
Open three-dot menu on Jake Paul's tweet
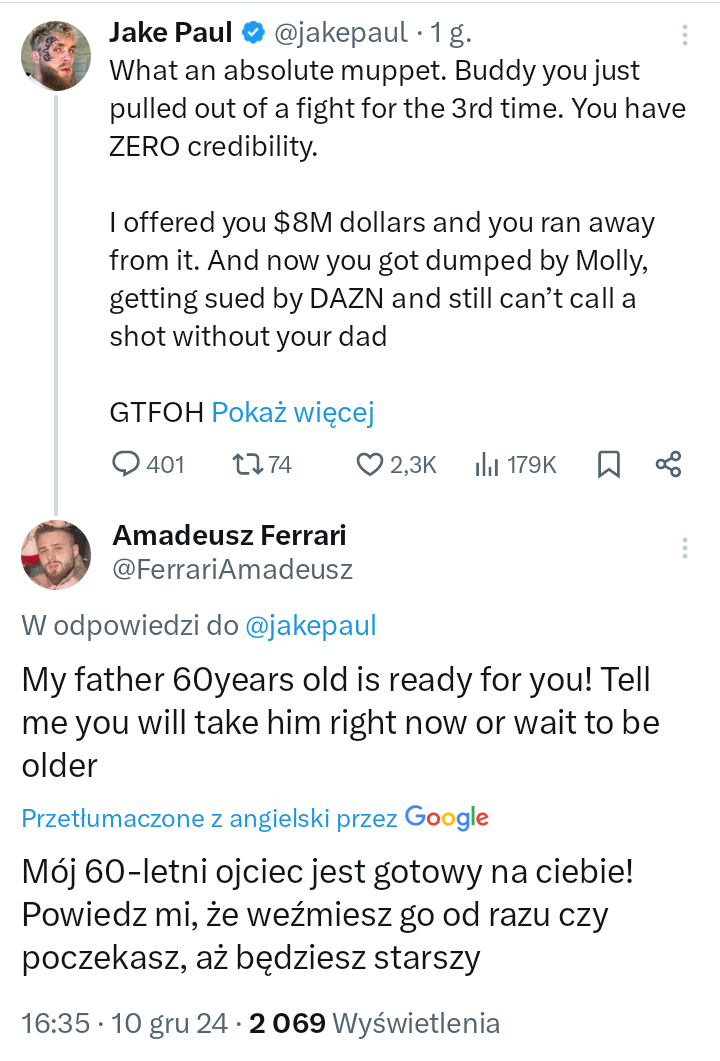(685, 35)
